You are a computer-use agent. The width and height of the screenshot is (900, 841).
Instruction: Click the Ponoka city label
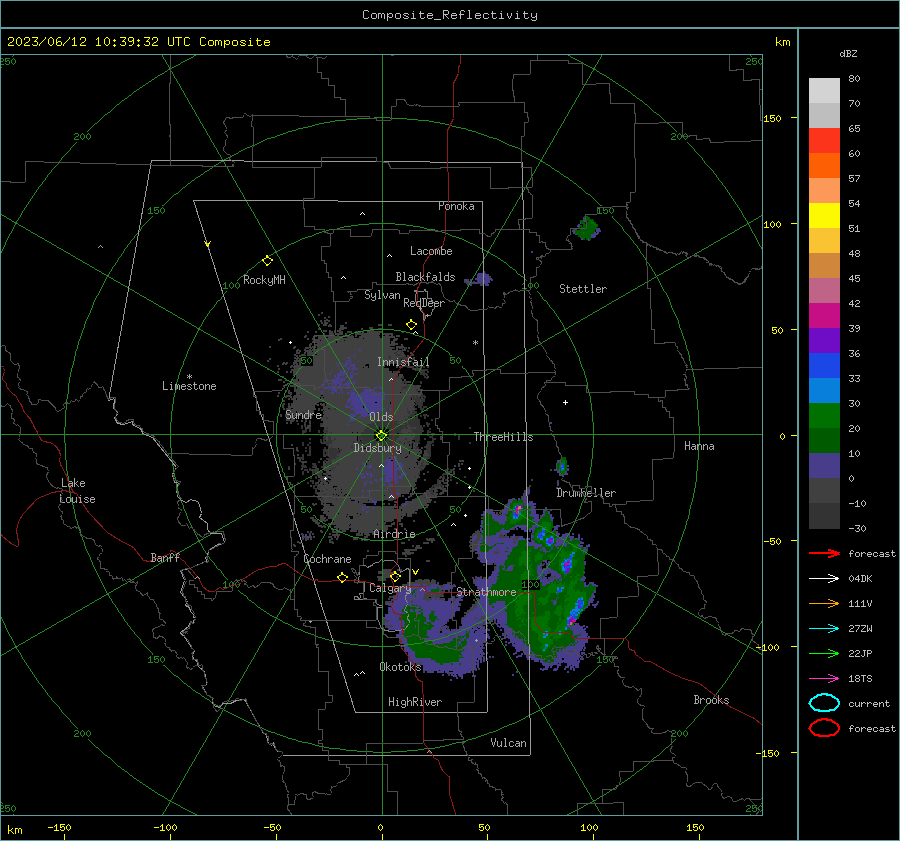tap(456, 206)
